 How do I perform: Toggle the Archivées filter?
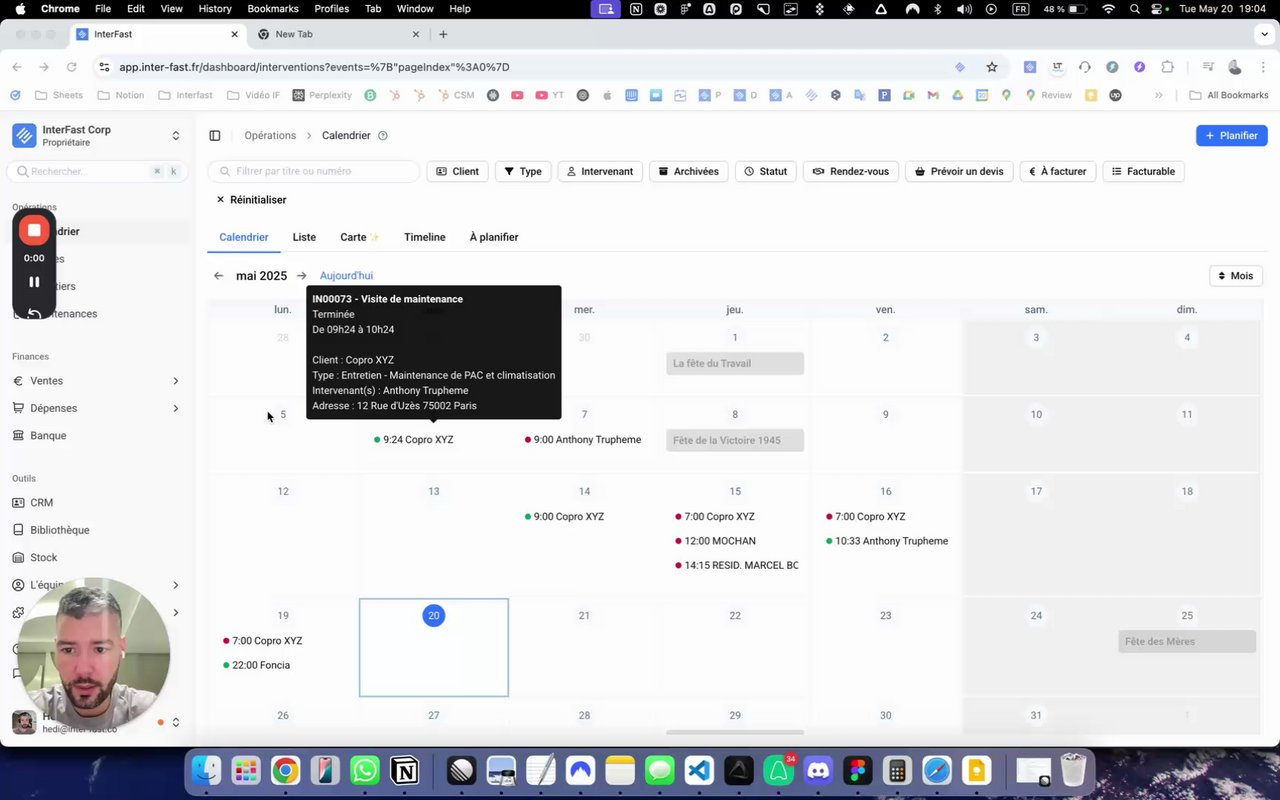pos(688,171)
